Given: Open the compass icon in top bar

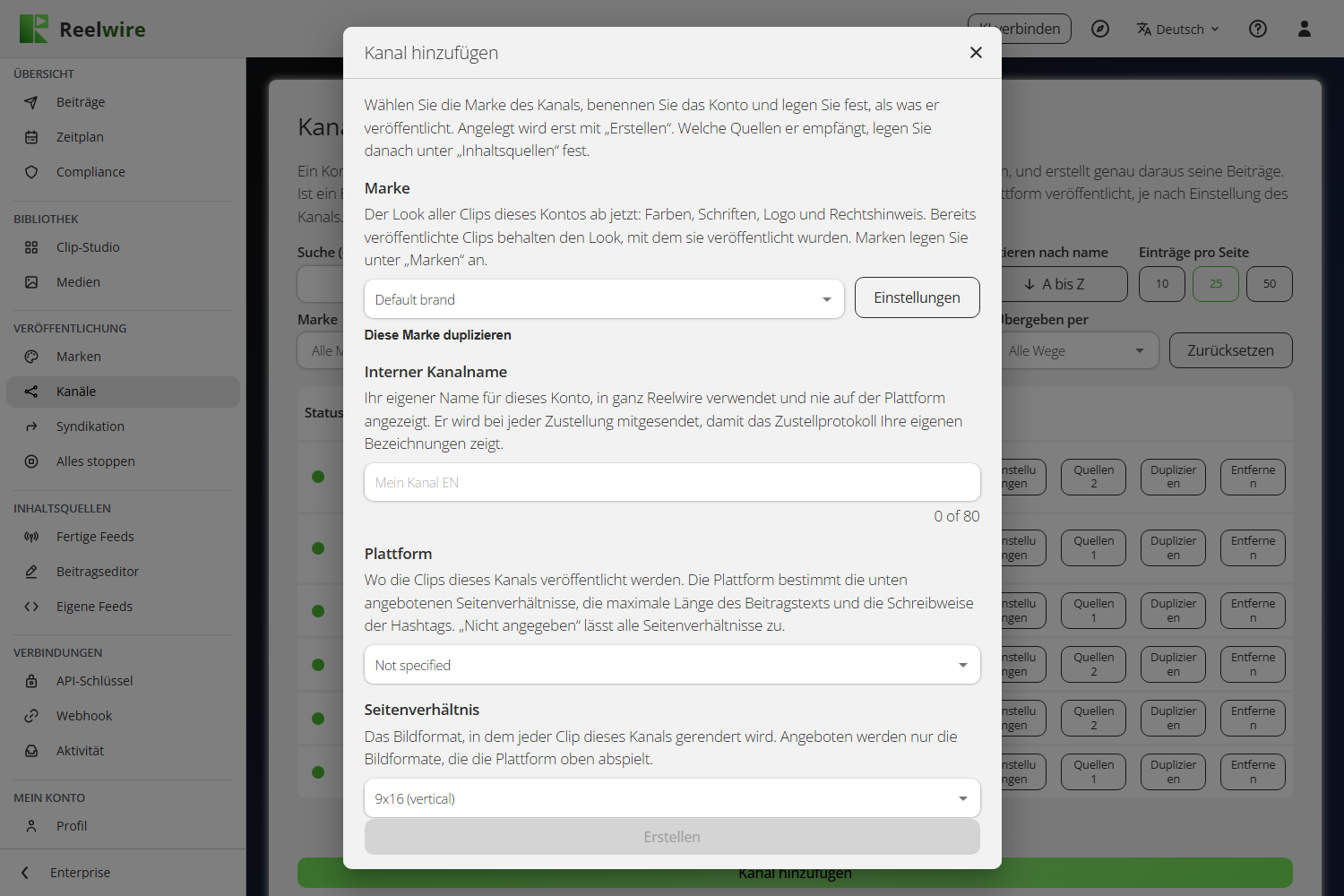Looking at the screenshot, I should [x=1100, y=29].
